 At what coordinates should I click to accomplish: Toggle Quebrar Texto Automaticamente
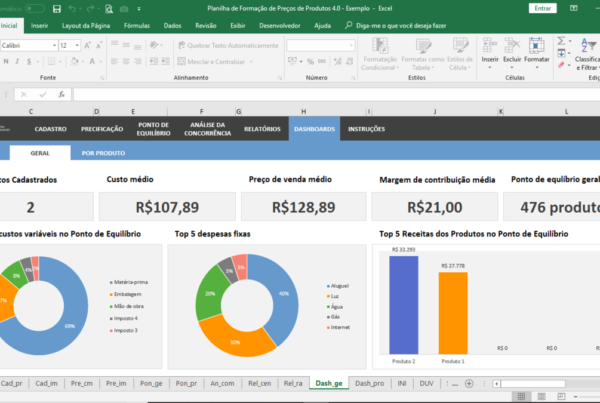pos(228,45)
